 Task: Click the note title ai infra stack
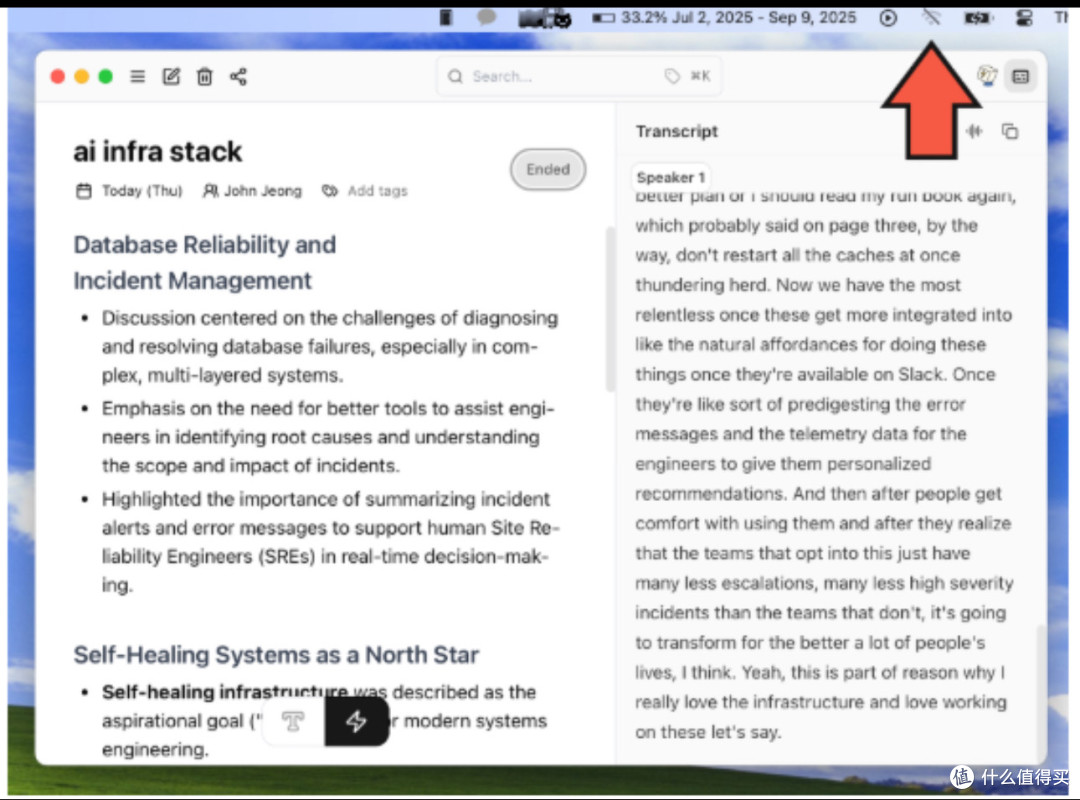click(x=158, y=152)
